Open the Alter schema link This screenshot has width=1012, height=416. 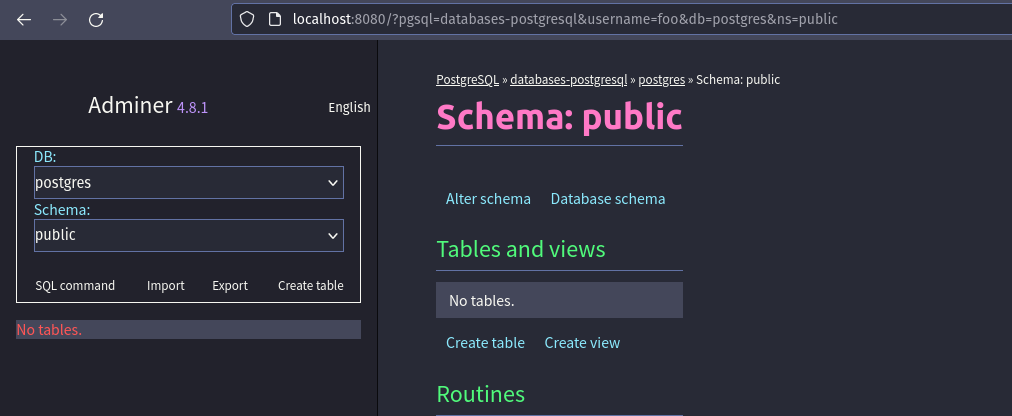point(488,199)
